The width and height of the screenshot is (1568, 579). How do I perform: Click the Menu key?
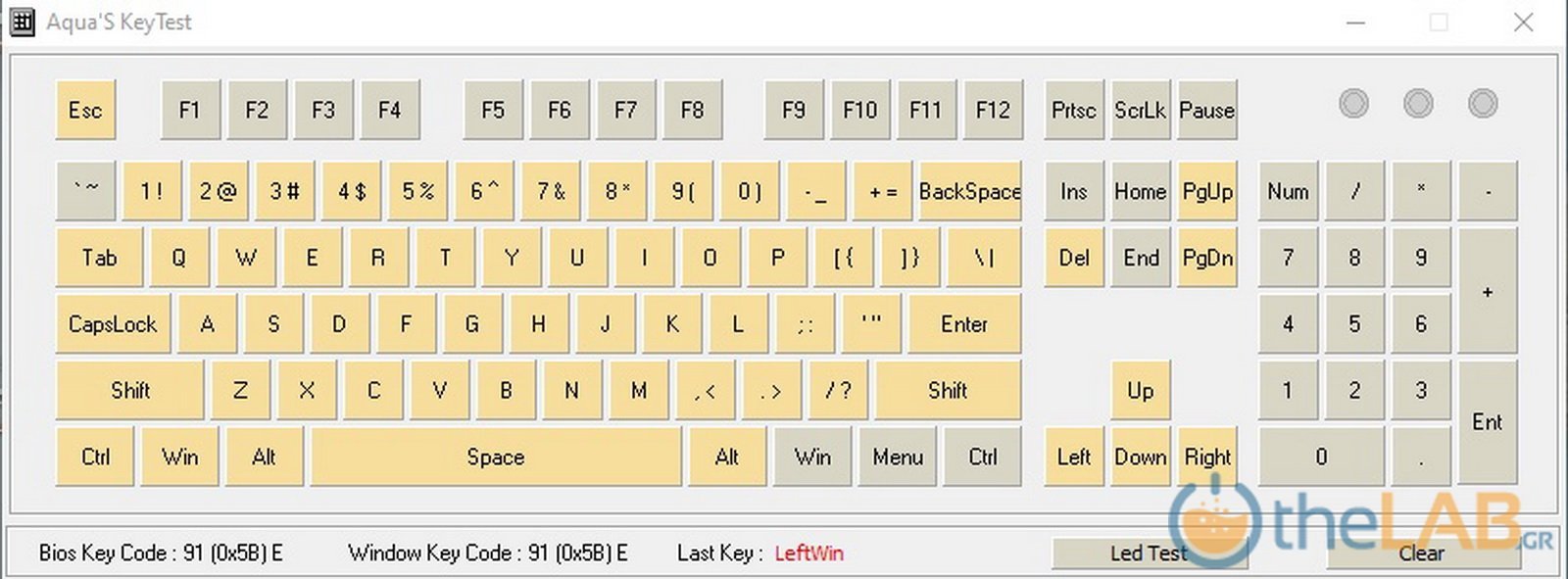(x=898, y=457)
